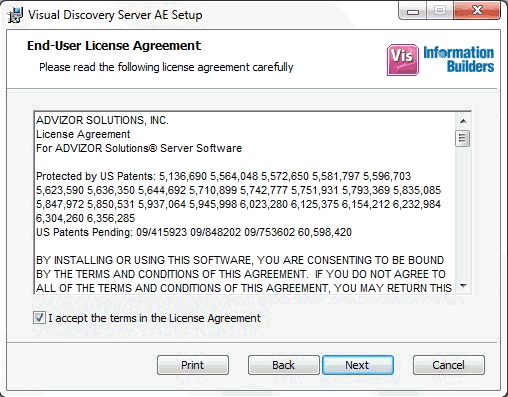Click the "End-User License Agreement" heading

[x=114, y=46]
